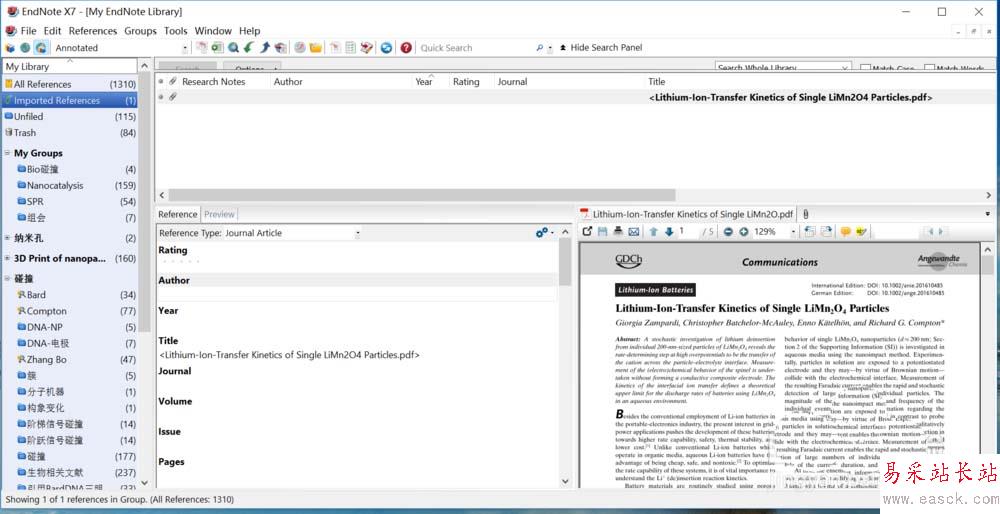Open the Online Search magnifier icon
1000x514 pixels.
[233, 48]
